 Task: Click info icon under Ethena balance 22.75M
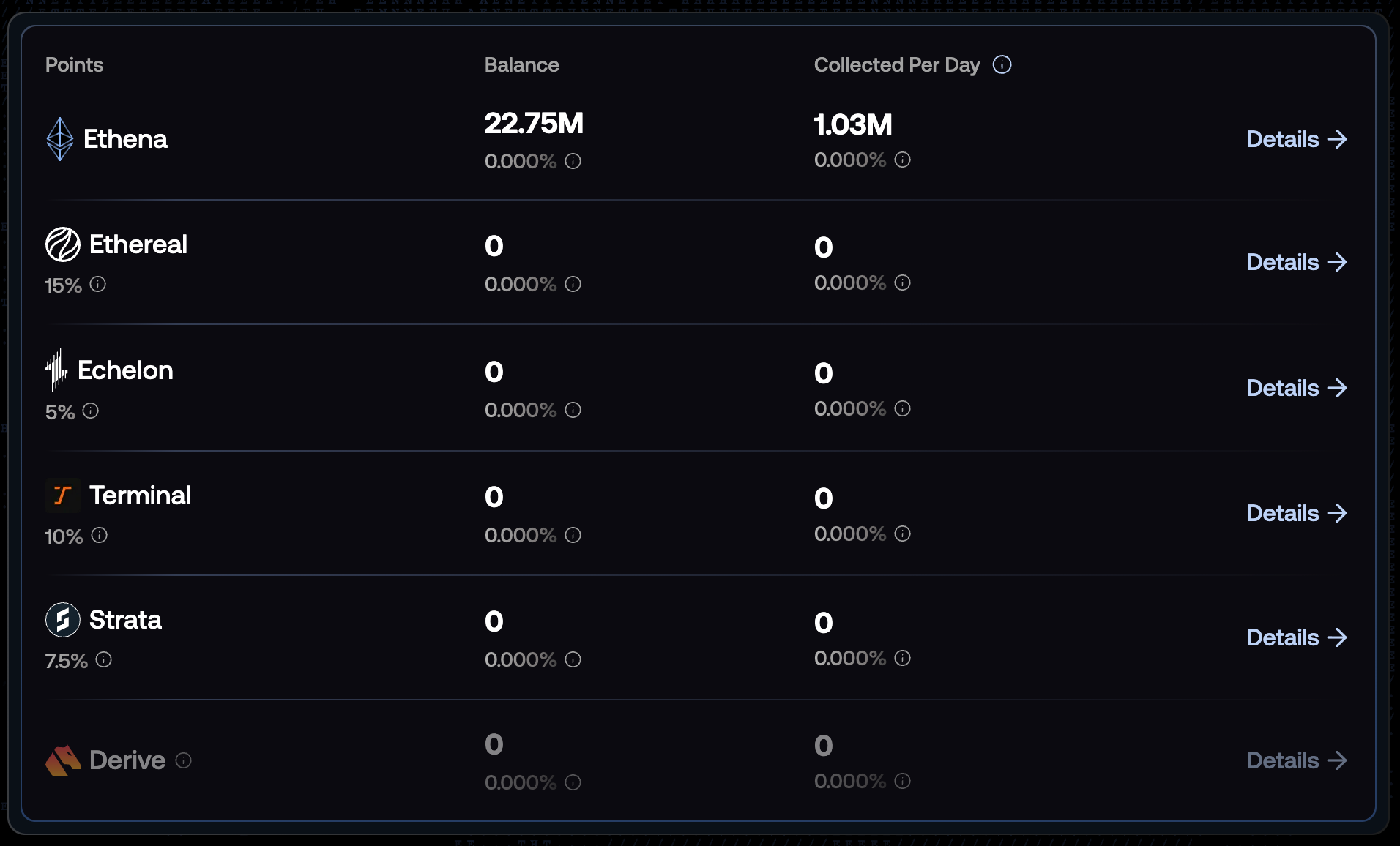tap(573, 161)
